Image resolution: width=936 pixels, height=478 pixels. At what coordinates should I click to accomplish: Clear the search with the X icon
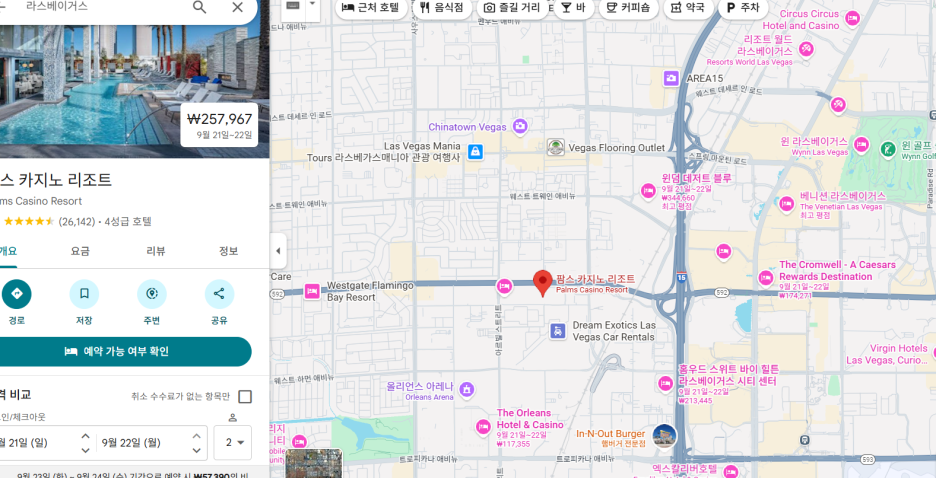click(238, 7)
